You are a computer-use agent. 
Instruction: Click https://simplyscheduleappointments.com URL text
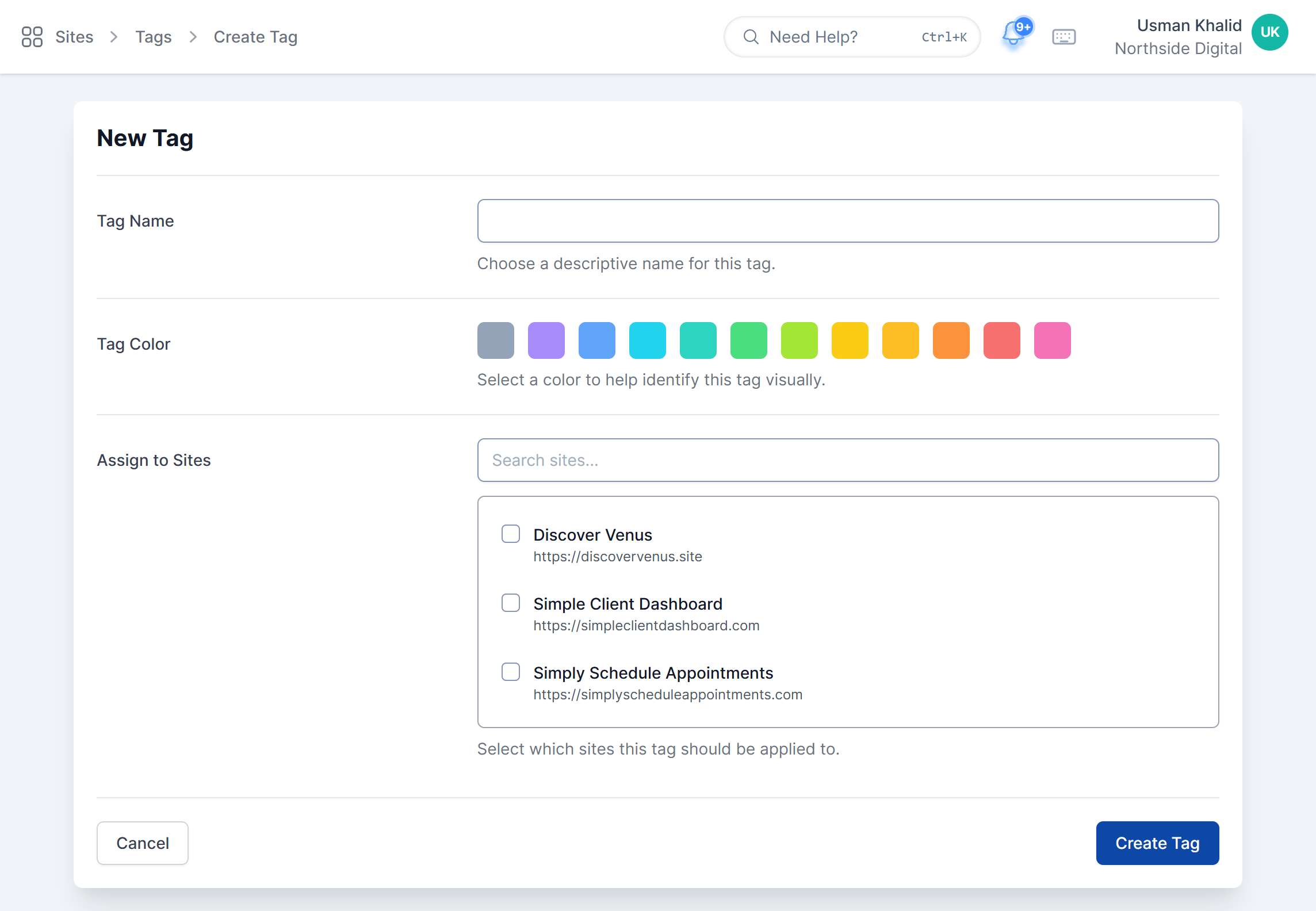click(668, 695)
